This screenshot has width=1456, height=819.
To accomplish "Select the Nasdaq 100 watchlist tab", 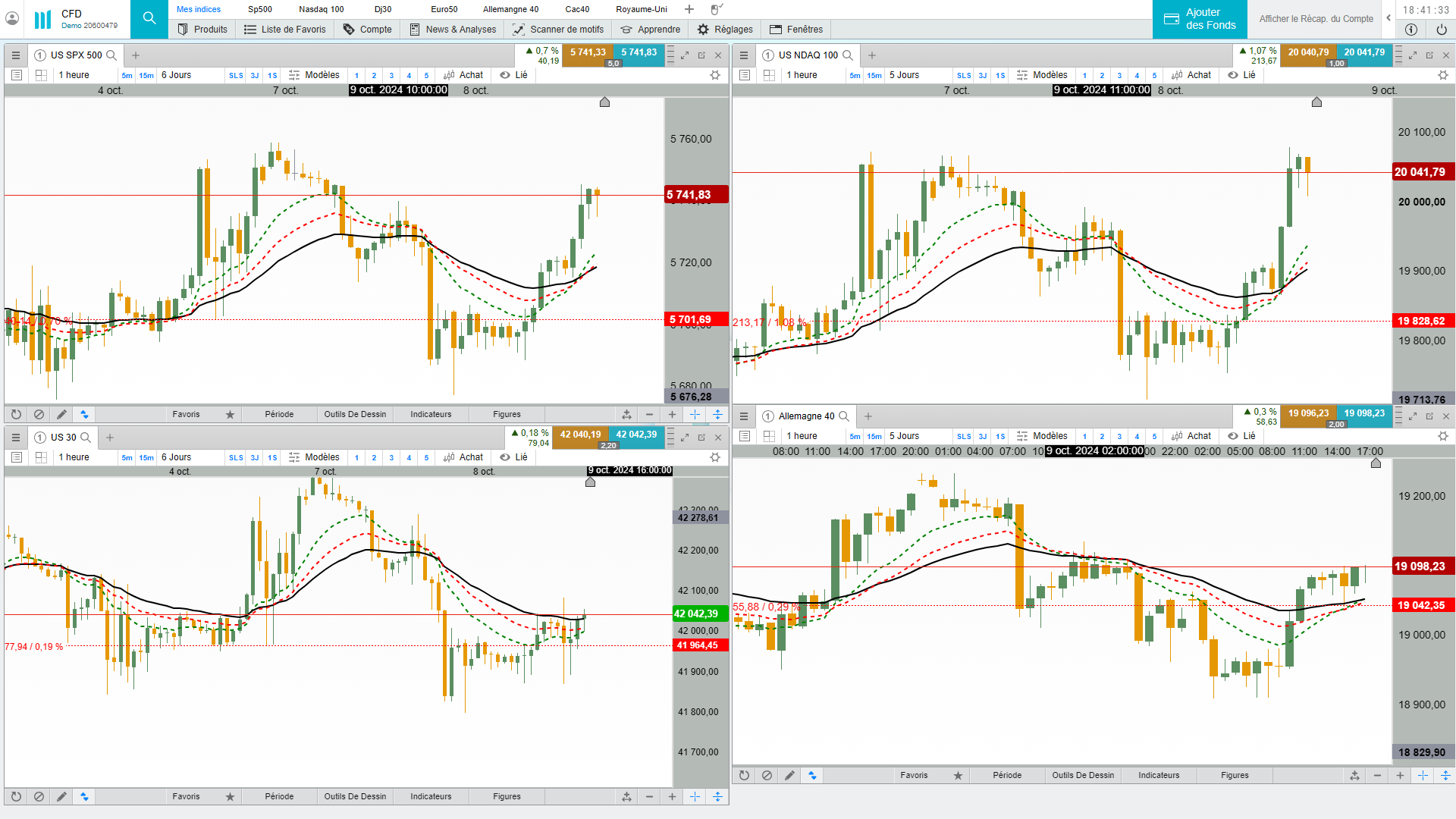I will pos(321,9).
